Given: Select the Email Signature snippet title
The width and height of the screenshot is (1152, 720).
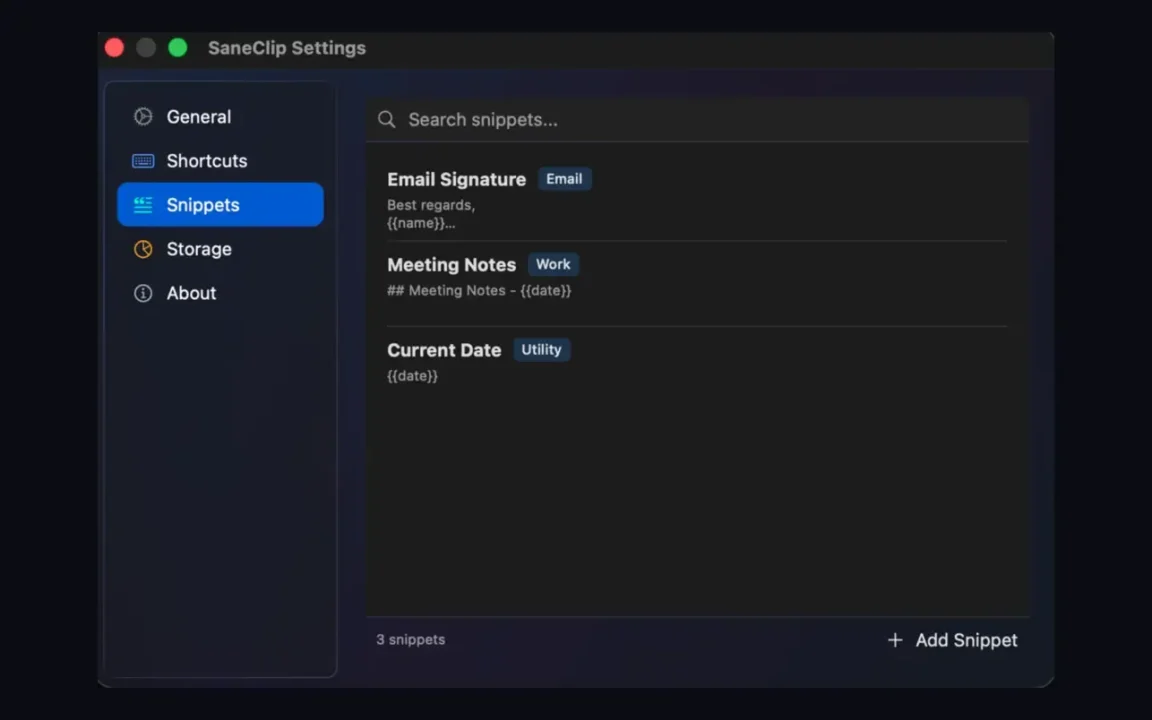Looking at the screenshot, I should pos(456,179).
